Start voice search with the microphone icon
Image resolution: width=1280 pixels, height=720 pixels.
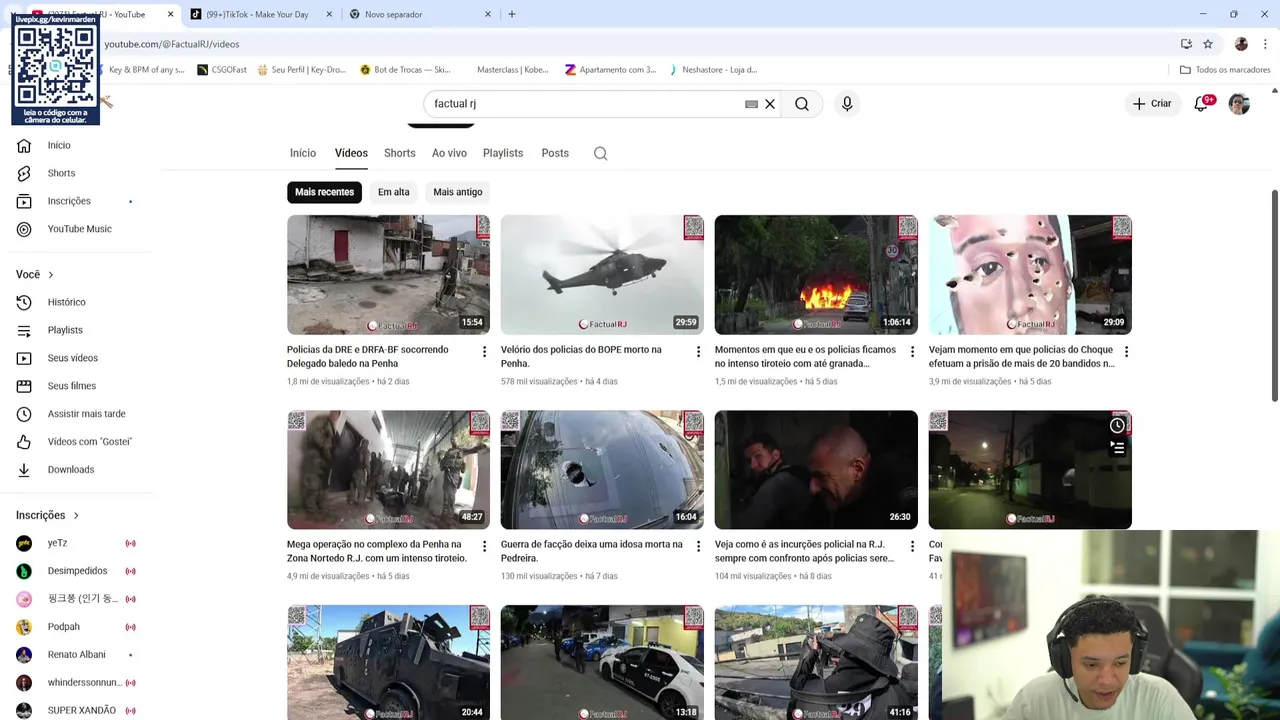pyautogui.click(x=847, y=104)
